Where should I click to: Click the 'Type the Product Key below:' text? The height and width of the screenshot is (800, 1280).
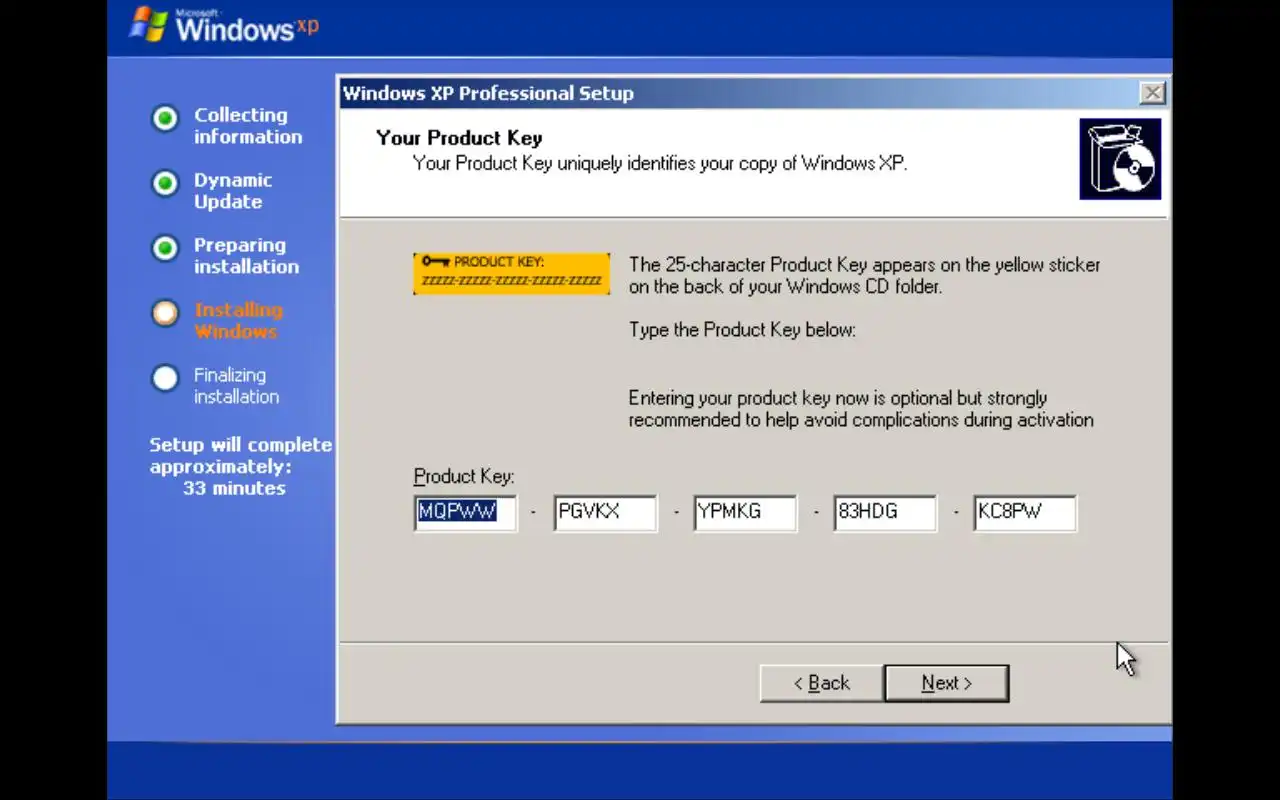742,329
